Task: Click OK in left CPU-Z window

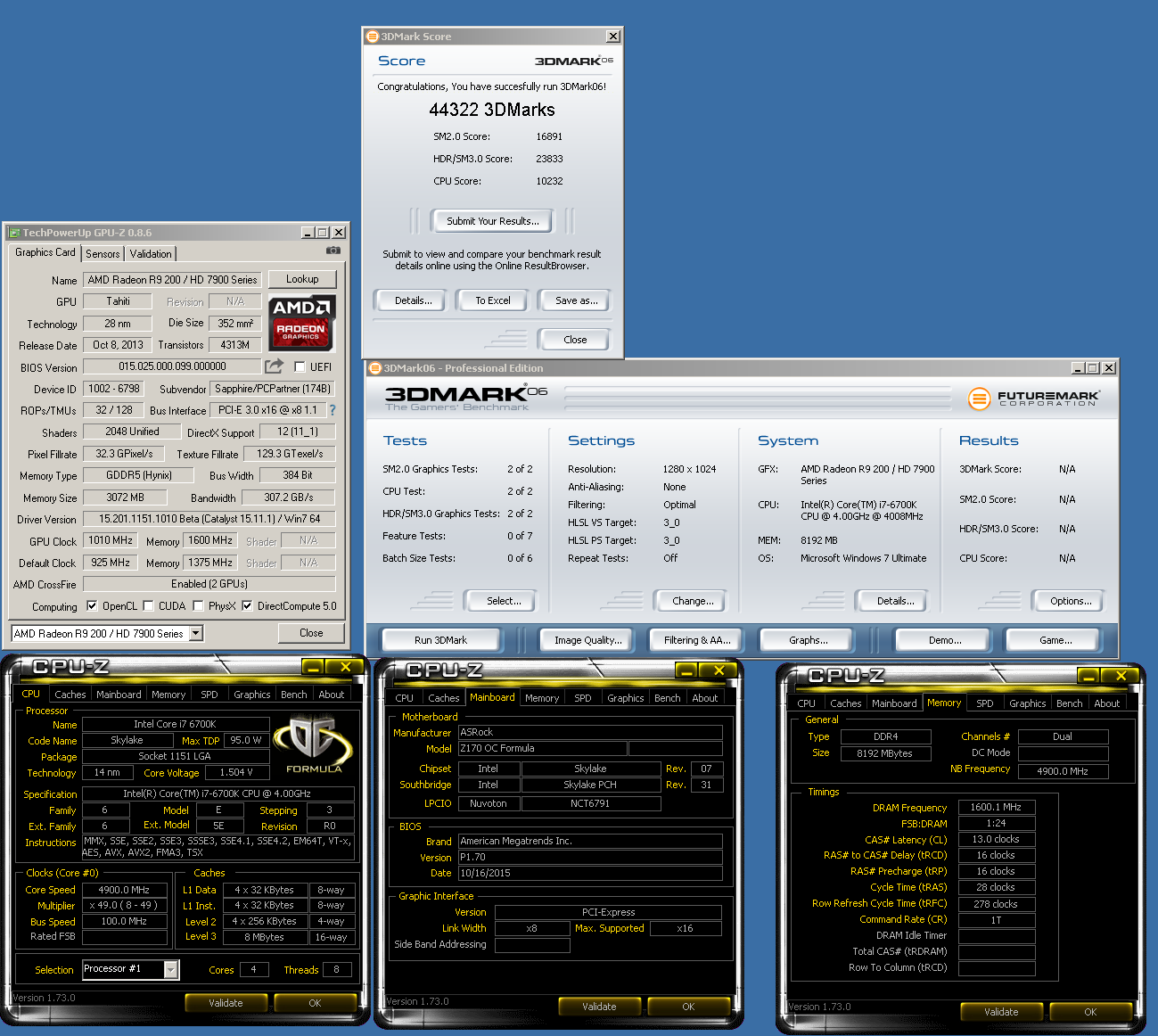Action: (x=315, y=1003)
